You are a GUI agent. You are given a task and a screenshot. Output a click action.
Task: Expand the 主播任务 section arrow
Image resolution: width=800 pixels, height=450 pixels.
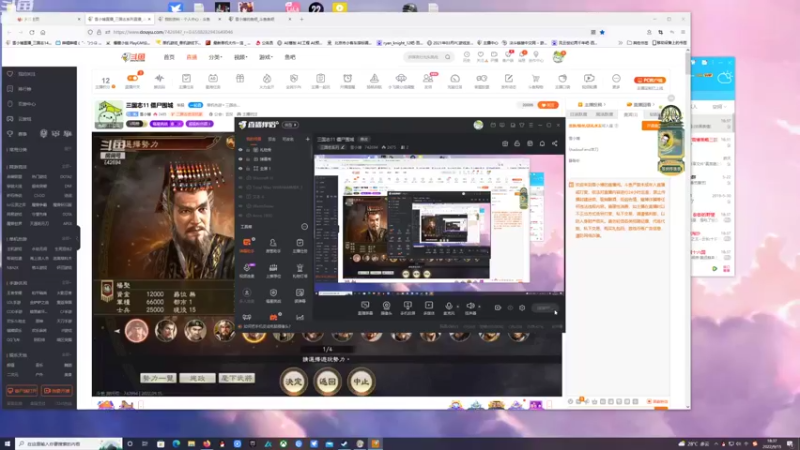pyautogui.click(x=605, y=105)
